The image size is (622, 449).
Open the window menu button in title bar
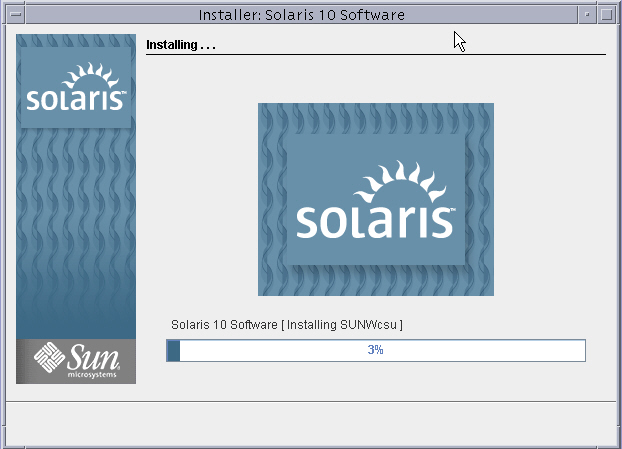16,15
